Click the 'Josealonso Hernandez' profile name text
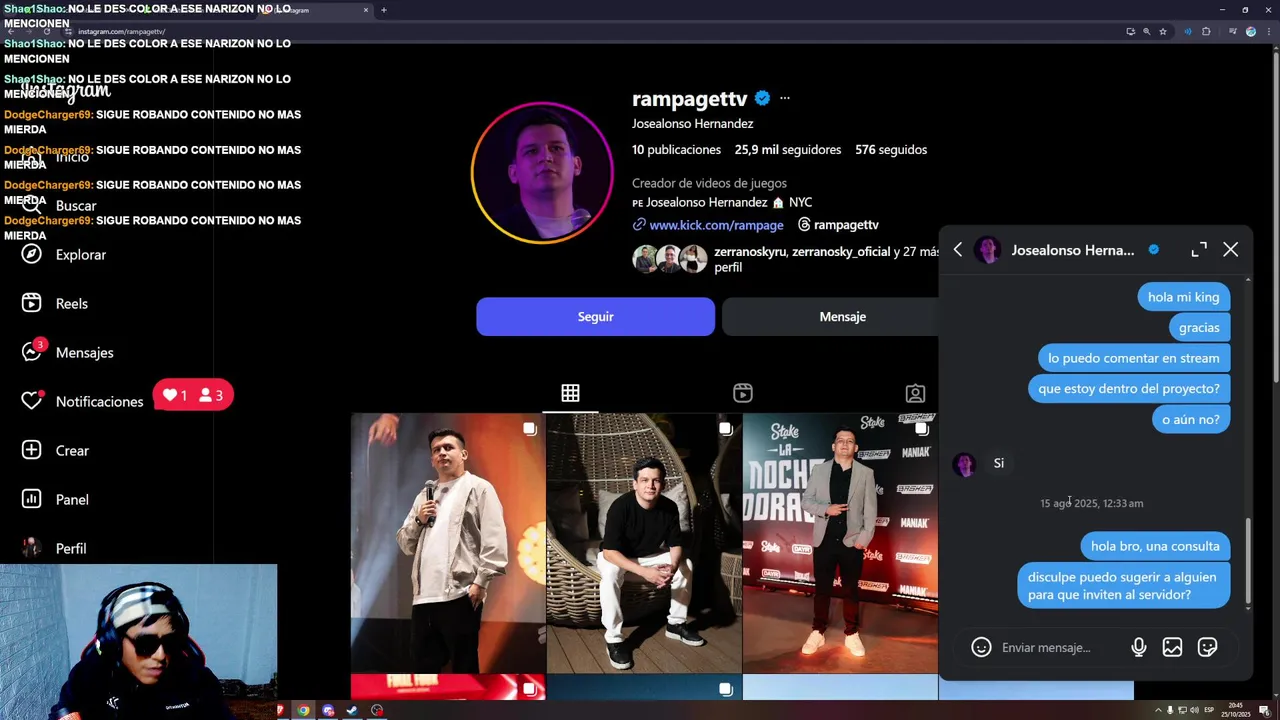This screenshot has height=720, width=1280. coord(692,123)
